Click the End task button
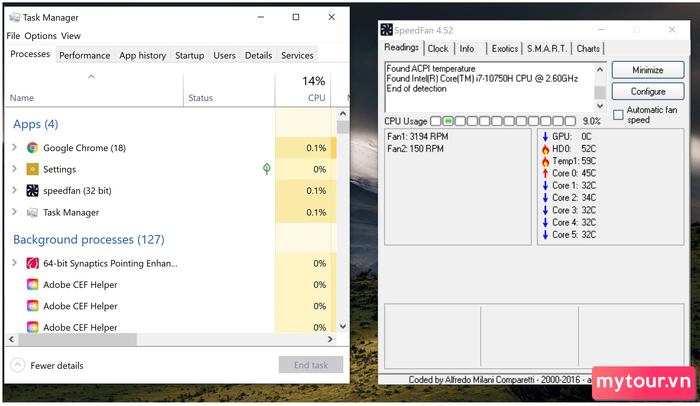Image resolution: width=700 pixels, height=406 pixels. pos(311,365)
